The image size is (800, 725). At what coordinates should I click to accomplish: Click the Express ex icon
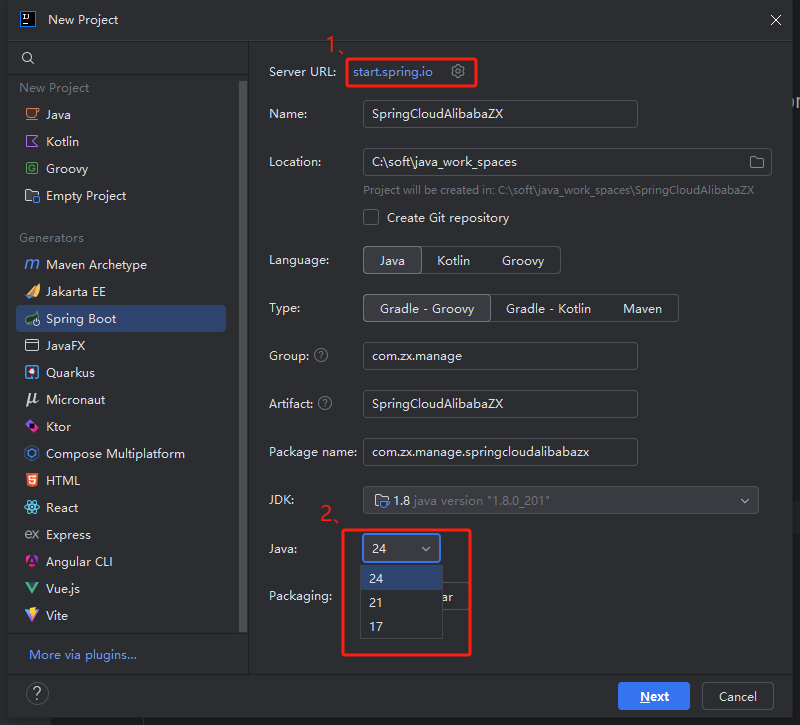32,534
